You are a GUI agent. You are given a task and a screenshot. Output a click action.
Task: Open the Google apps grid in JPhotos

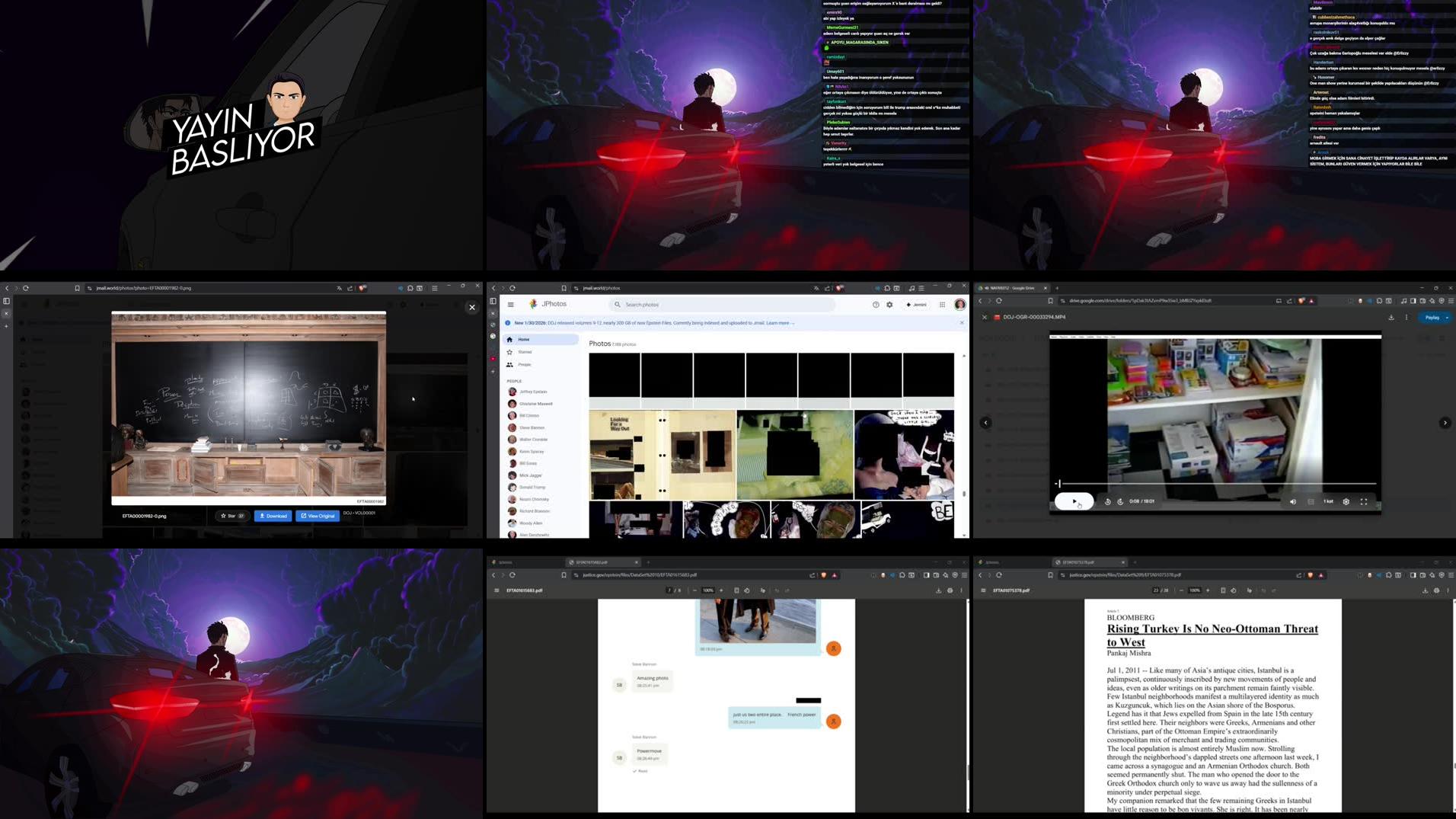(942, 304)
